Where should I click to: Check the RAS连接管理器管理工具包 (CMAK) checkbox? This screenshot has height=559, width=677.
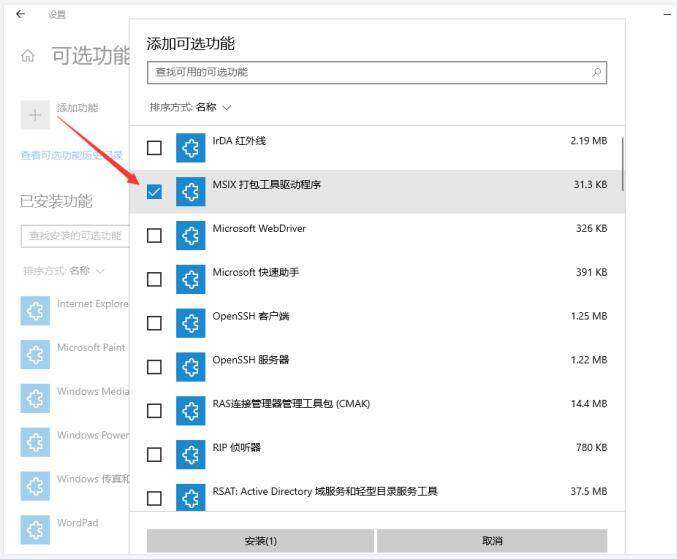point(154,411)
